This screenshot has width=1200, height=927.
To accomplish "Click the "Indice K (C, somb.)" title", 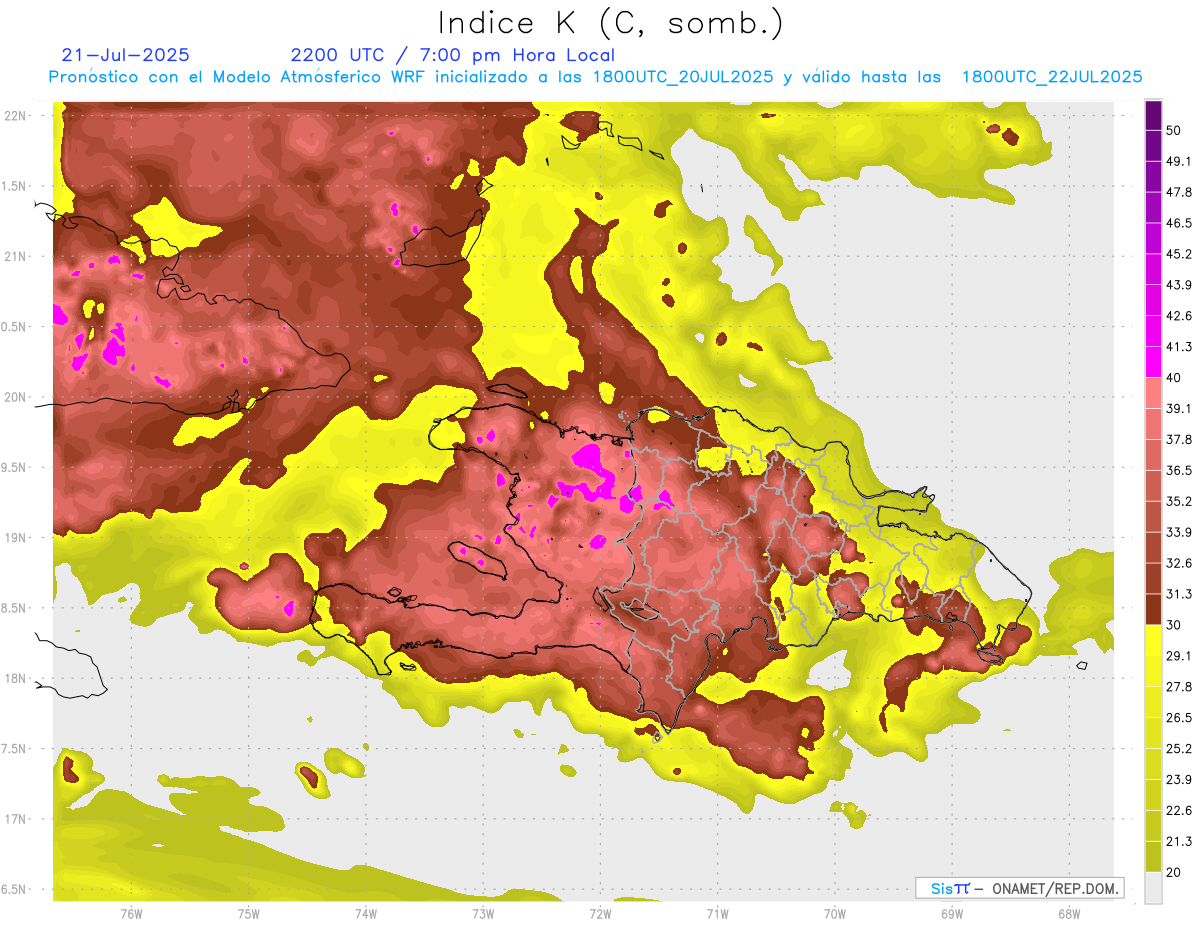I will click(610, 23).
